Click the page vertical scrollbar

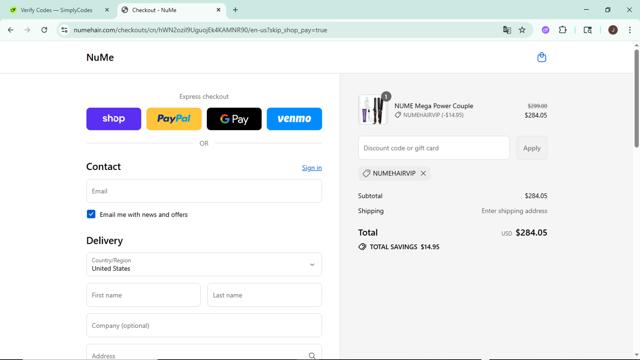click(x=636, y=98)
